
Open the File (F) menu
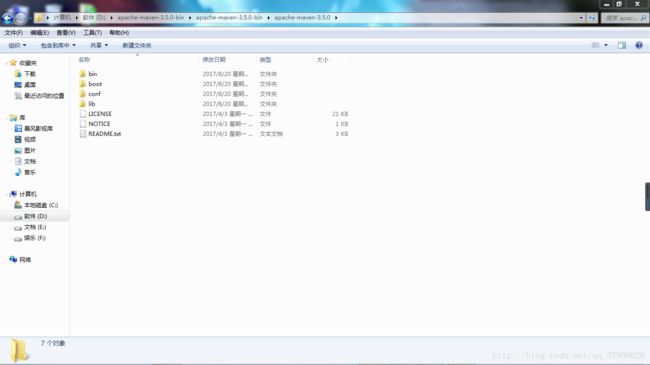pos(13,33)
